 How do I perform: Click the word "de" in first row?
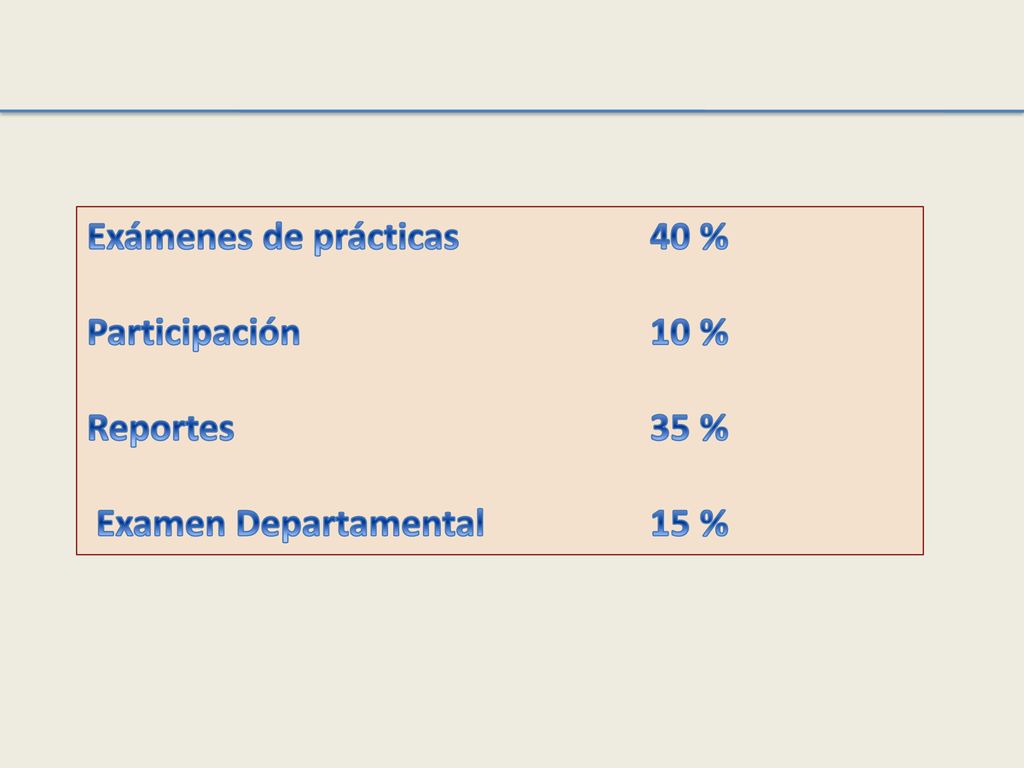click(283, 236)
